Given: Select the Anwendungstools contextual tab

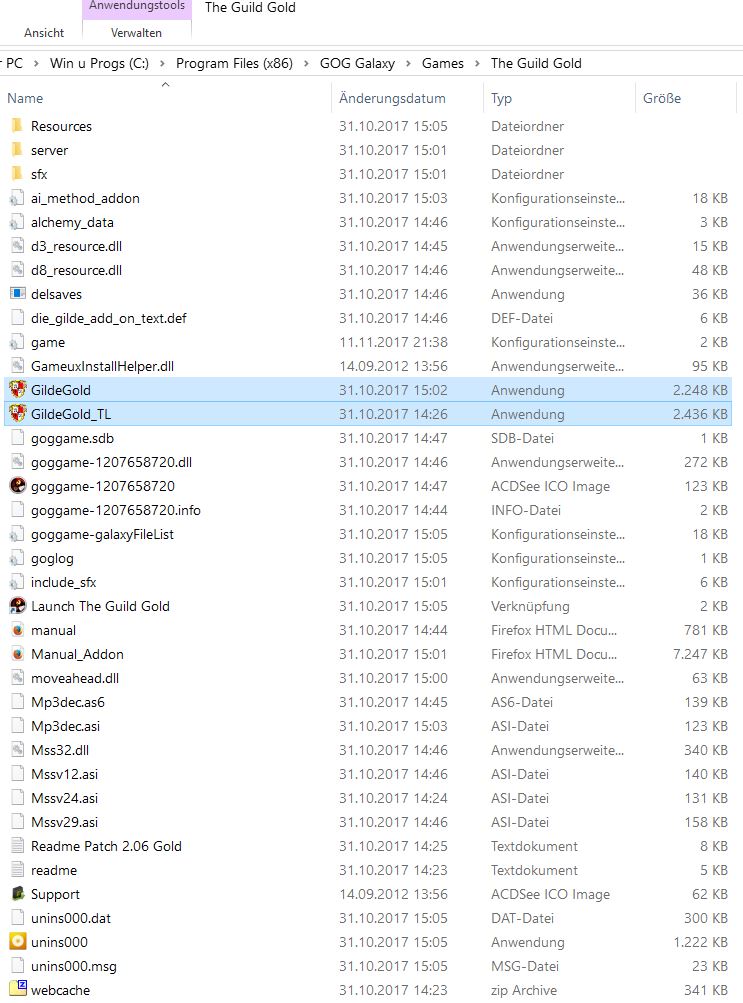Looking at the screenshot, I should [137, 6].
